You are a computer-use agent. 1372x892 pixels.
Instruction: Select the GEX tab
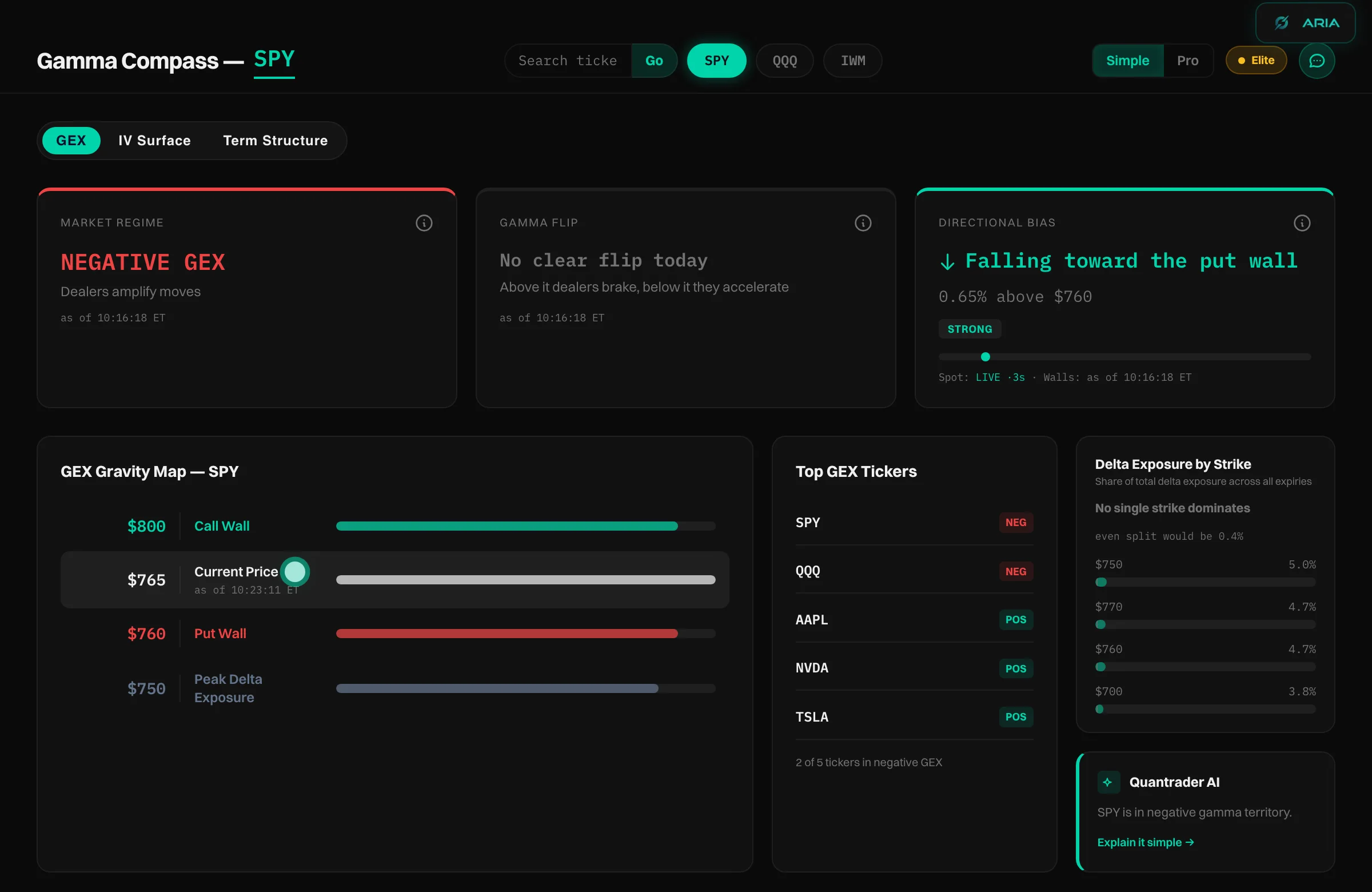click(71, 141)
